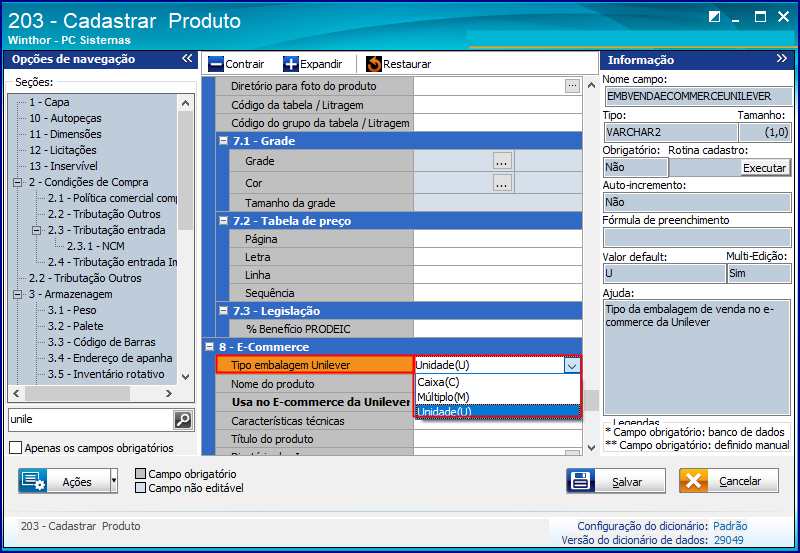Select tree item 11 - Dimensões
The height and width of the screenshot is (553, 800).
[x=65, y=134]
